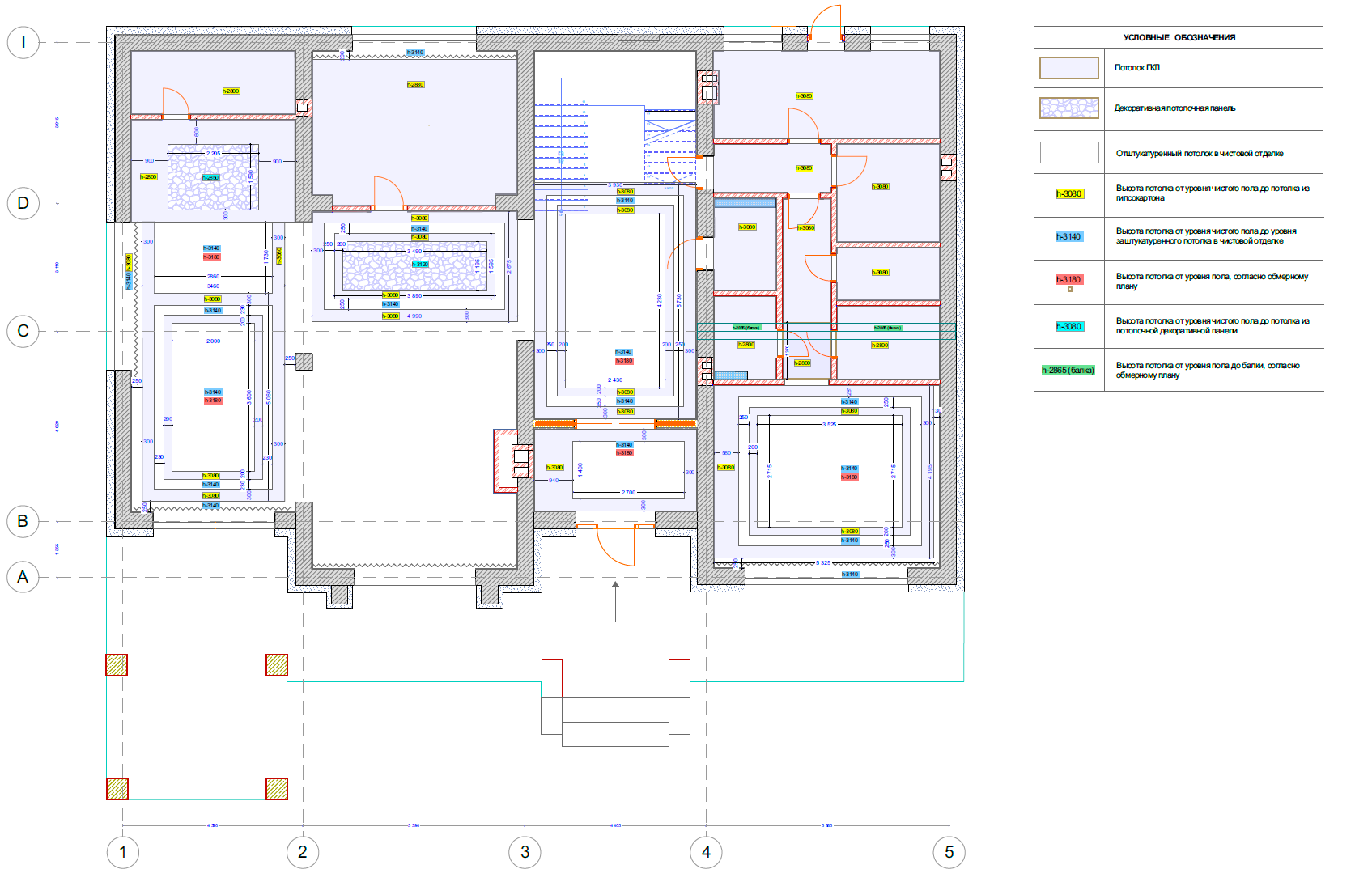The height and width of the screenshot is (882, 1372).
Task: Click the axis bubble numbered 2
Action: click(303, 852)
